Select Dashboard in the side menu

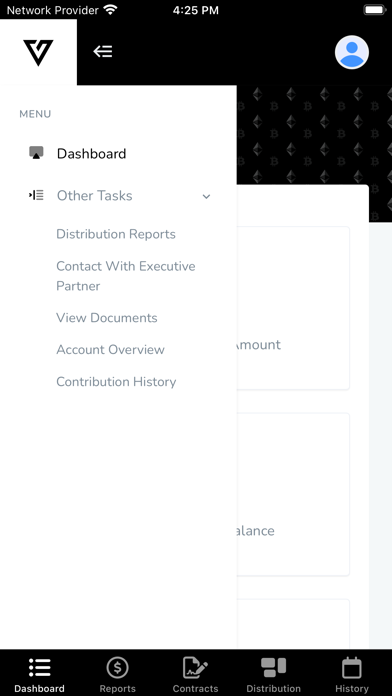point(91,154)
